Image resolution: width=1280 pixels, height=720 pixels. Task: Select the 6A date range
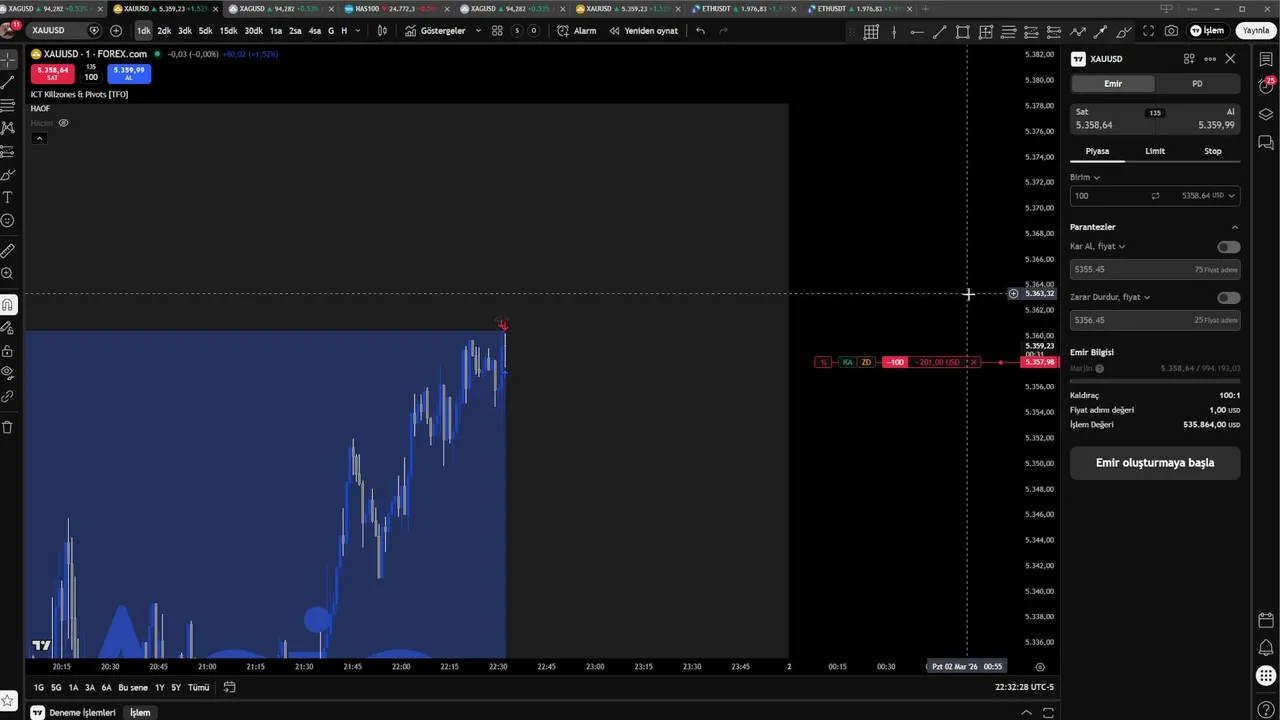pos(106,687)
